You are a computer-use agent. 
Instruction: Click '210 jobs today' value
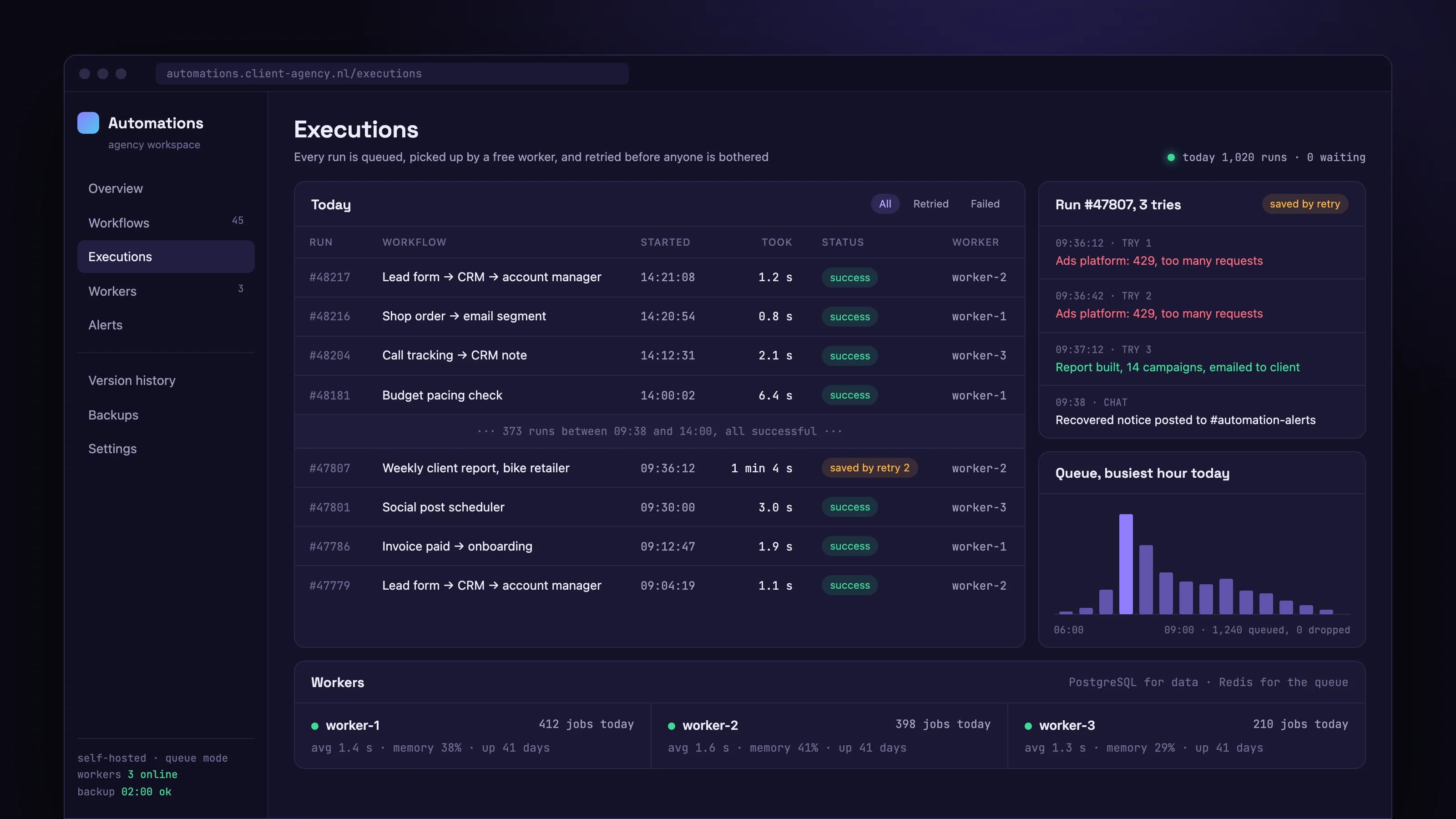coord(1300,724)
